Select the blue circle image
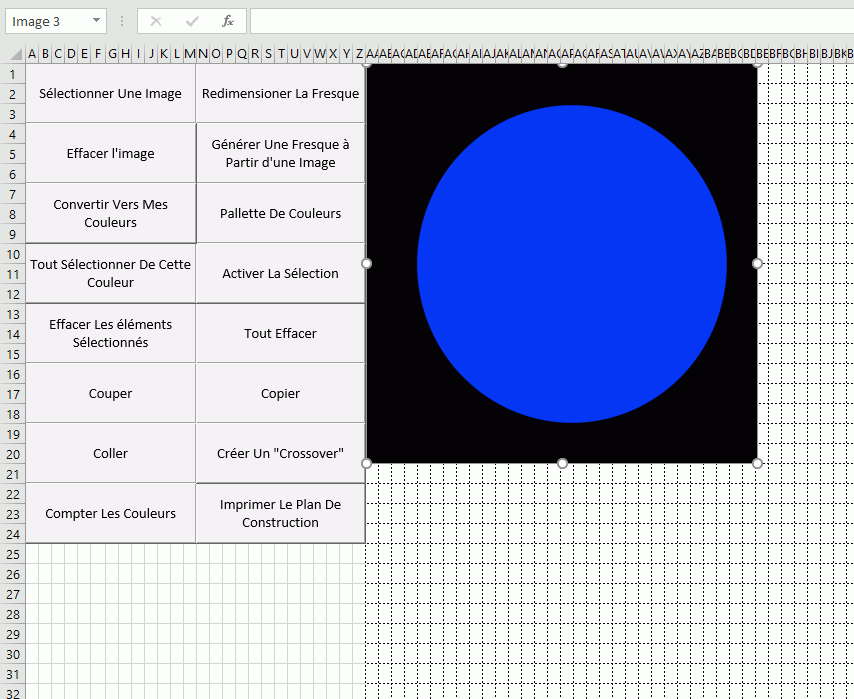854x699 pixels. (571, 264)
